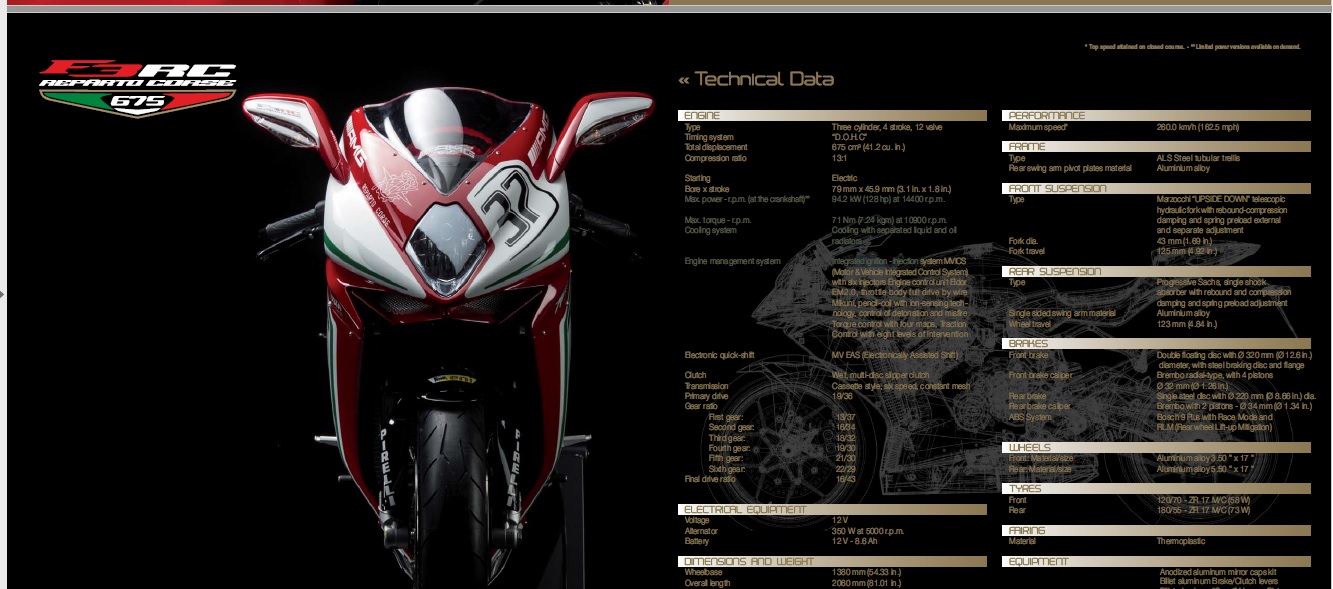Image resolution: width=1333 pixels, height=589 pixels.
Task: Click the "Compression ratio" label
Action: pyautogui.click(x=716, y=158)
